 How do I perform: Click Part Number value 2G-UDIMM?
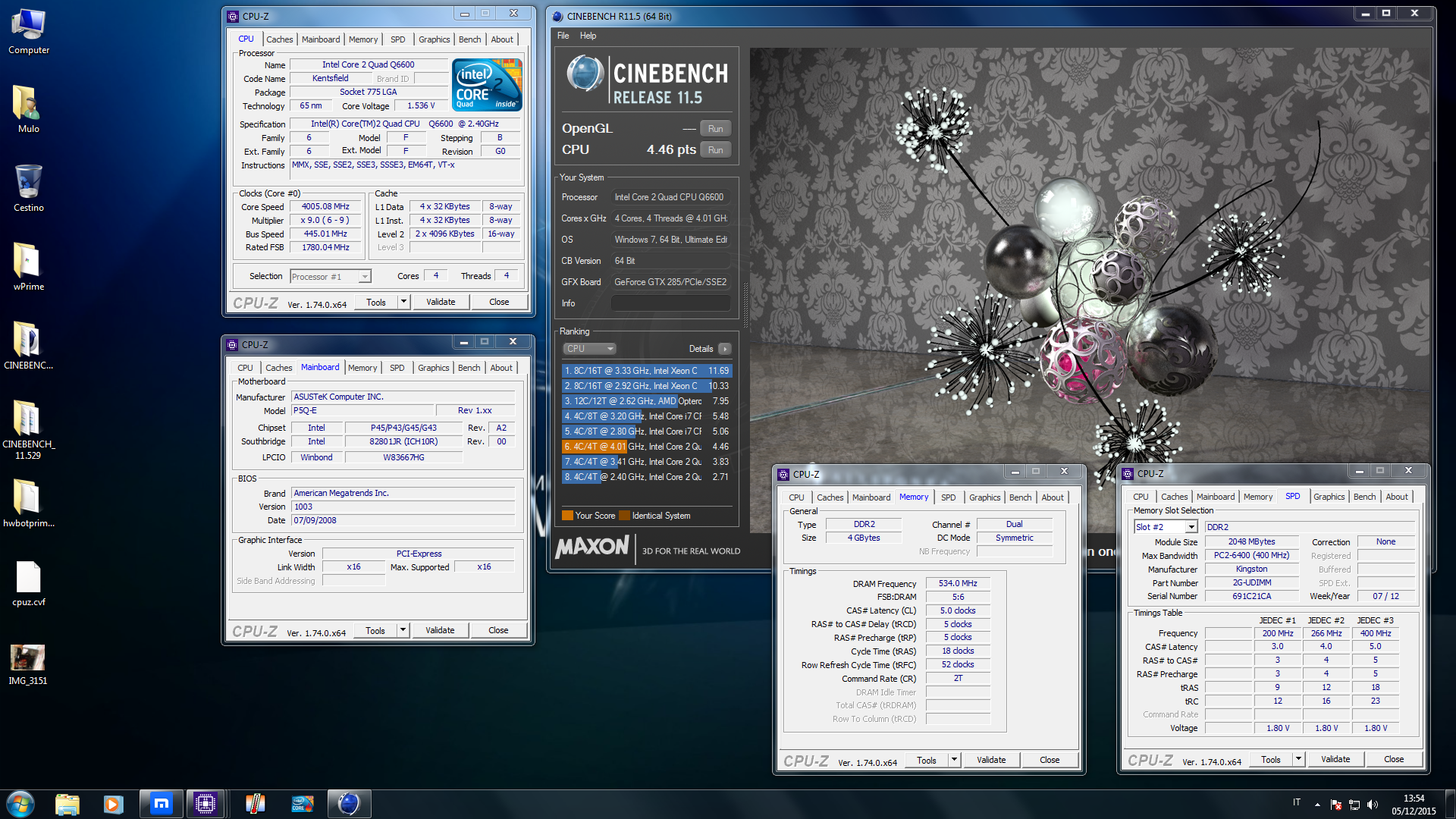[x=1252, y=583]
